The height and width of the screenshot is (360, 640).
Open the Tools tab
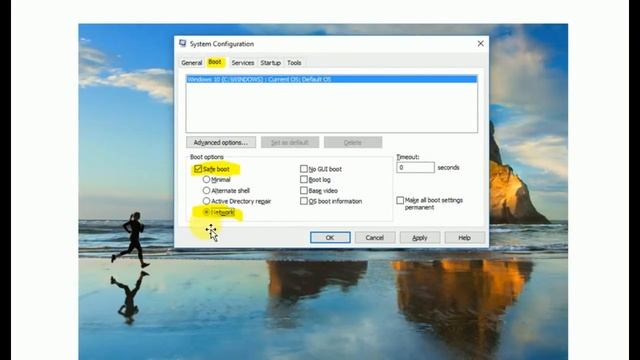click(x=294, y=63)
